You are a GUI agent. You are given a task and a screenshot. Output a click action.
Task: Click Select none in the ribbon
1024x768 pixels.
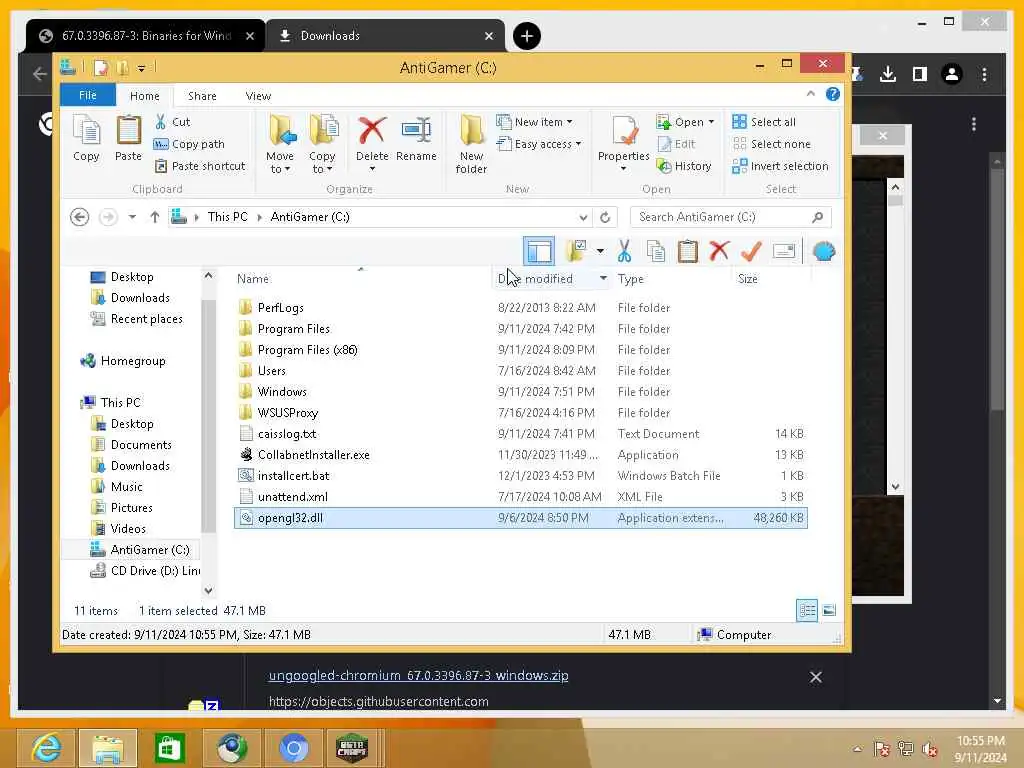click(x=771, y=144)
